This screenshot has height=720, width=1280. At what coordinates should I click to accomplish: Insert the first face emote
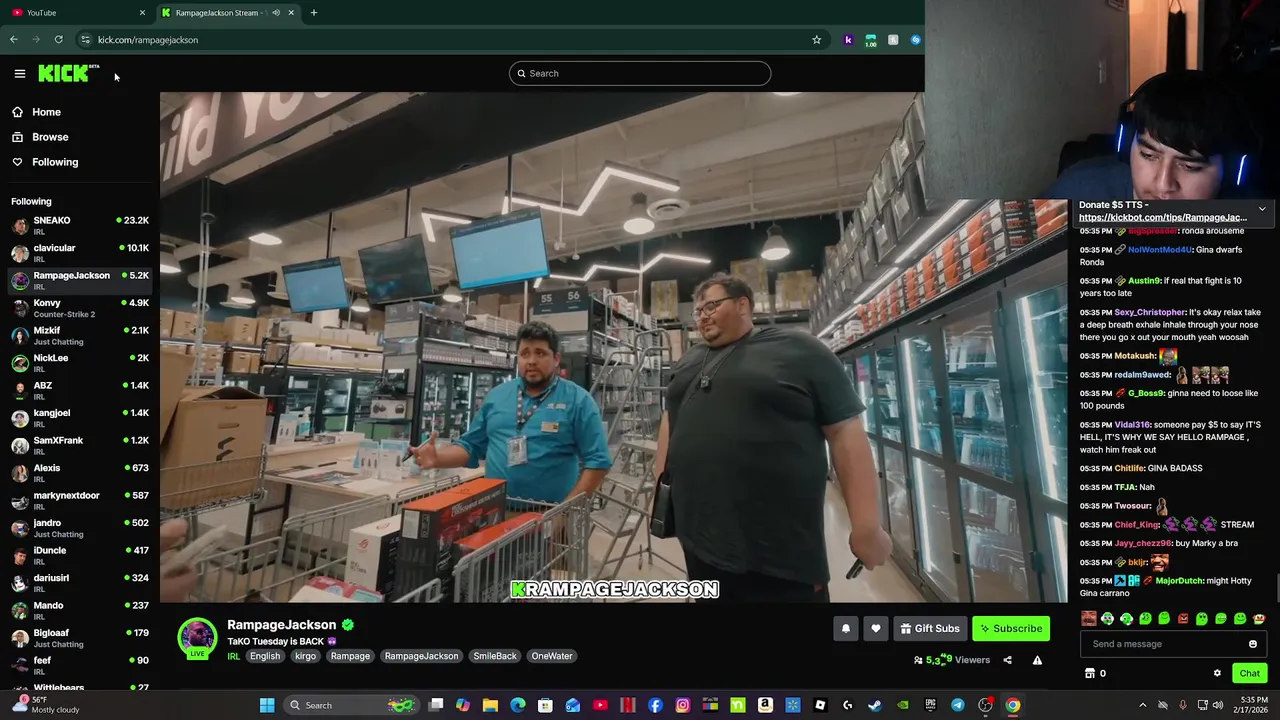point(1089,619)
